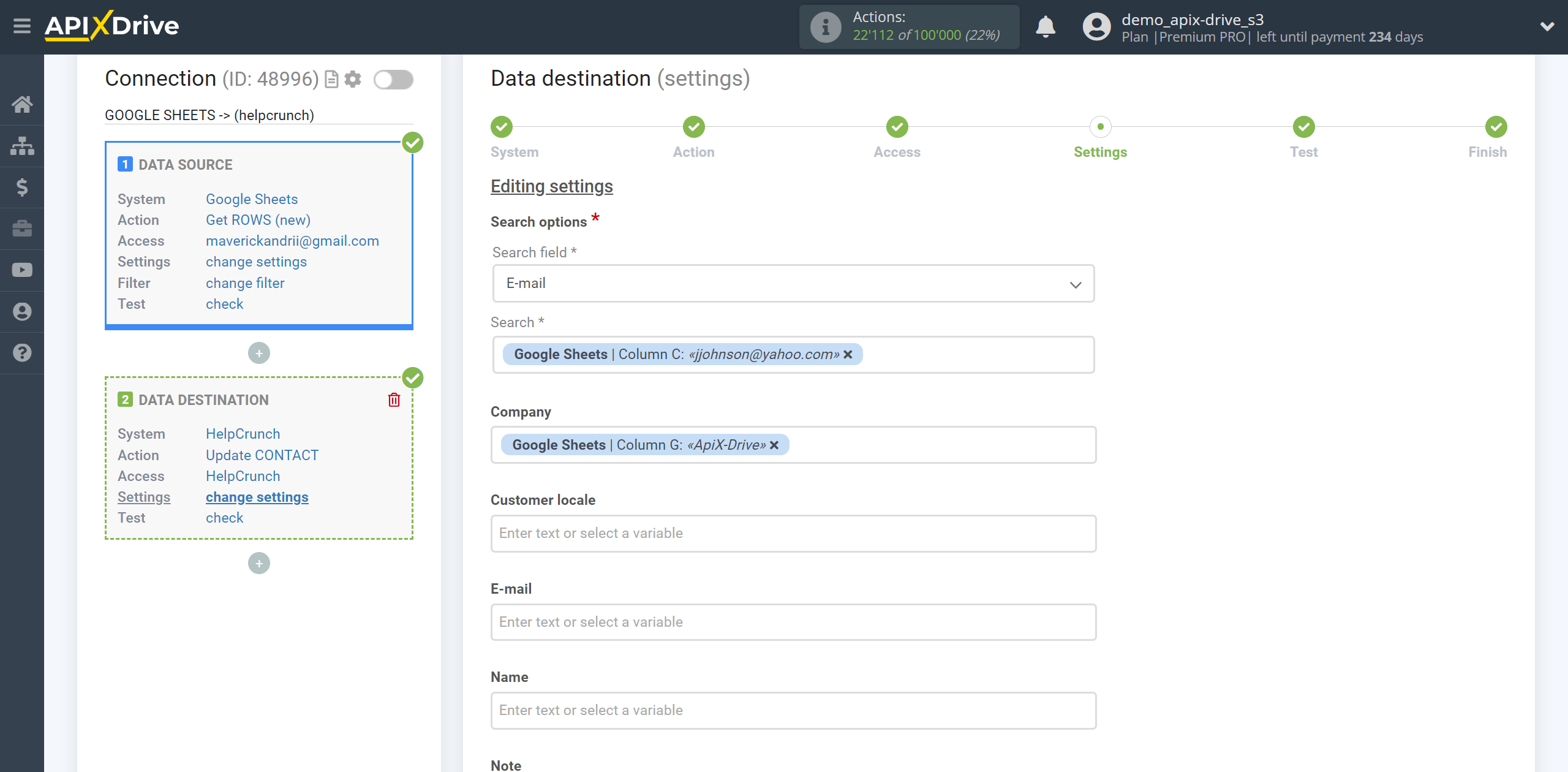
Task: Toggle the connection on/off switch
Action: tap(393, 79)
